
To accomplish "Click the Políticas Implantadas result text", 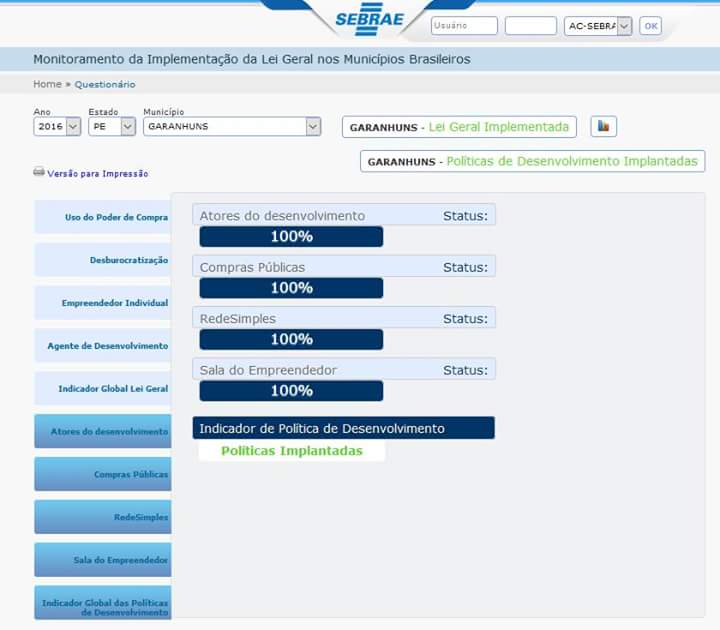I will click(292, 451).
